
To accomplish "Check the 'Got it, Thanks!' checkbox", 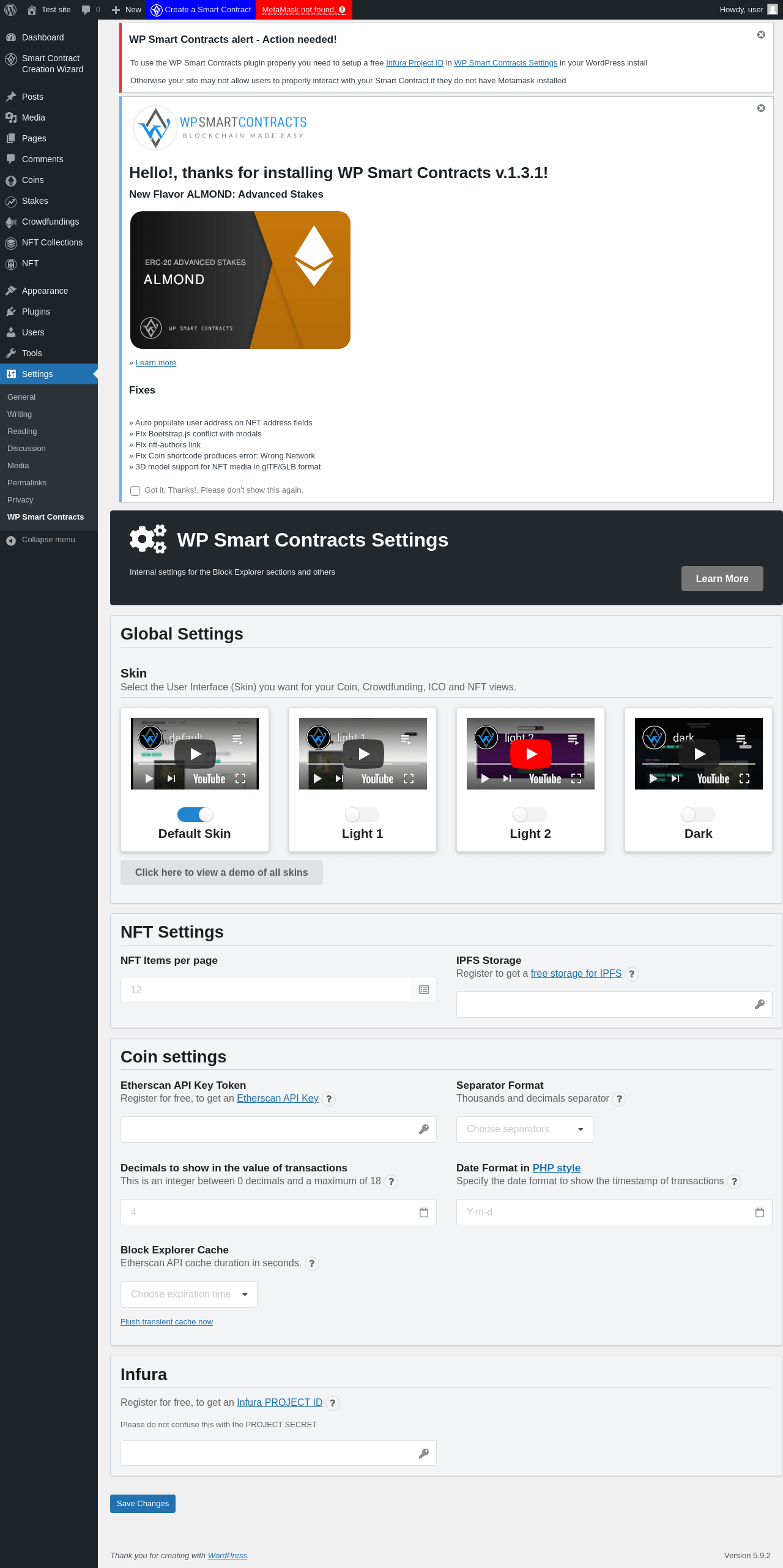I will [135, 491].
